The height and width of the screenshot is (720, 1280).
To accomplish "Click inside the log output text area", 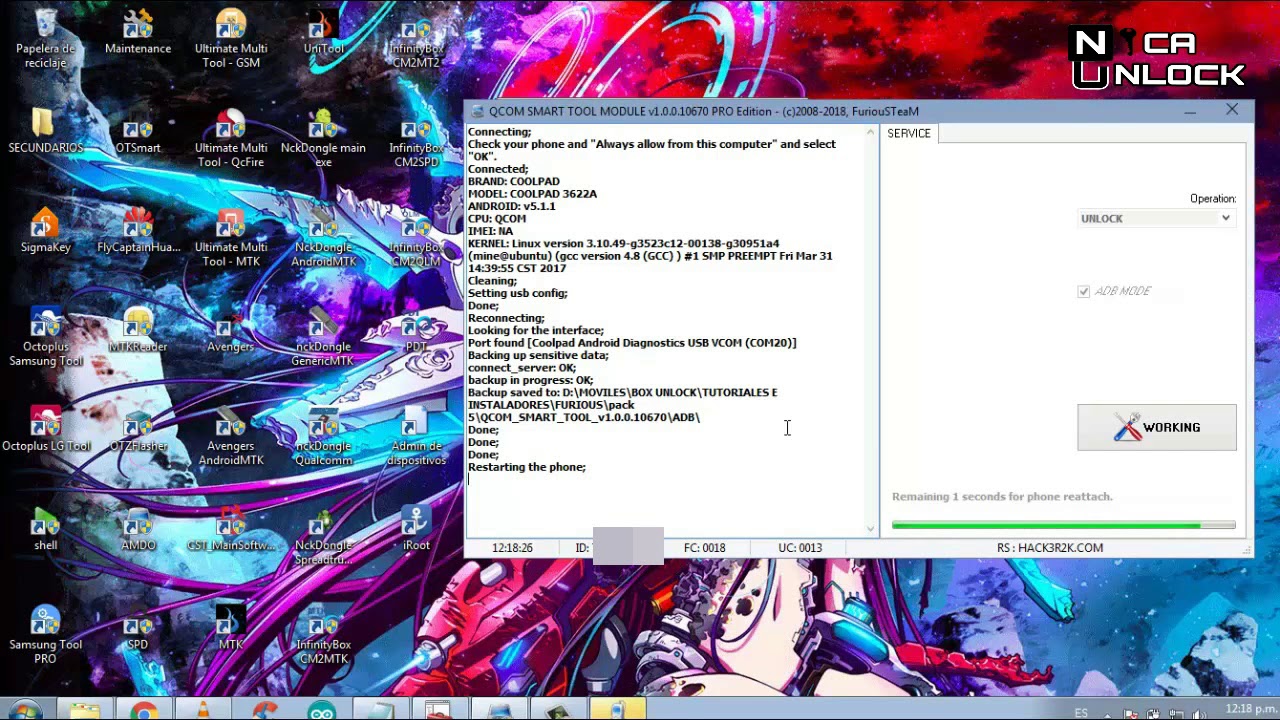I will point(664,330).
